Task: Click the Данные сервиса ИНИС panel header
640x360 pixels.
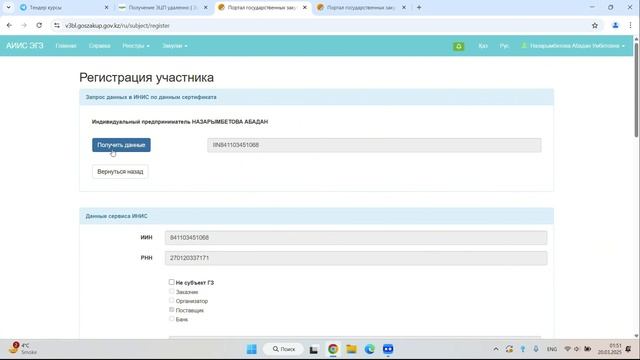Action: point(316,216)
